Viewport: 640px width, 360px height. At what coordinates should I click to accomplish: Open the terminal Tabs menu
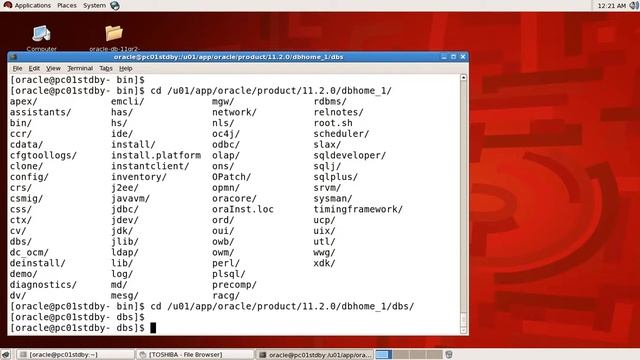click(106, 69)
